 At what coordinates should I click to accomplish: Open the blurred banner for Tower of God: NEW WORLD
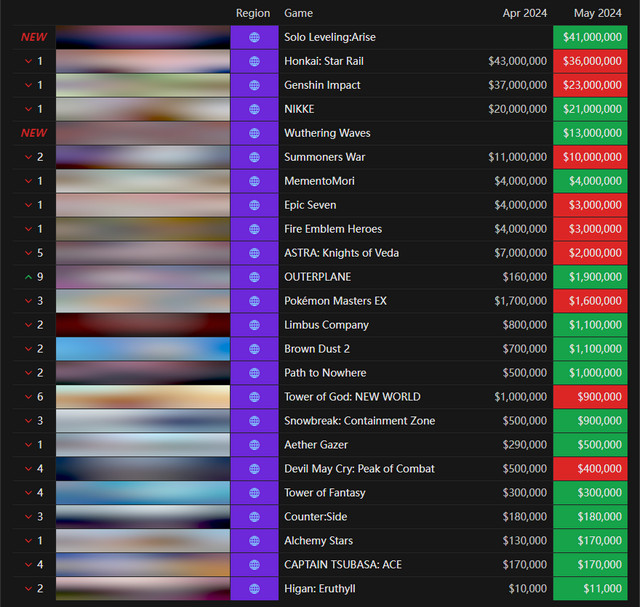coord(143,397)
